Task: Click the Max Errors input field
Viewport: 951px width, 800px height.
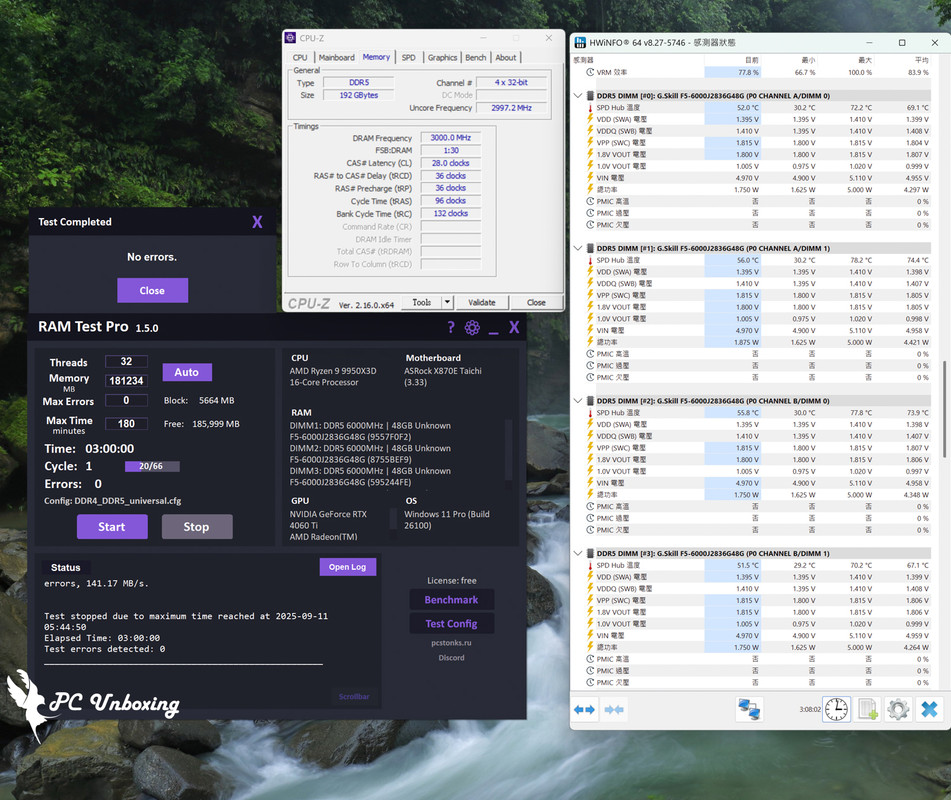Action: coord(126,400)
